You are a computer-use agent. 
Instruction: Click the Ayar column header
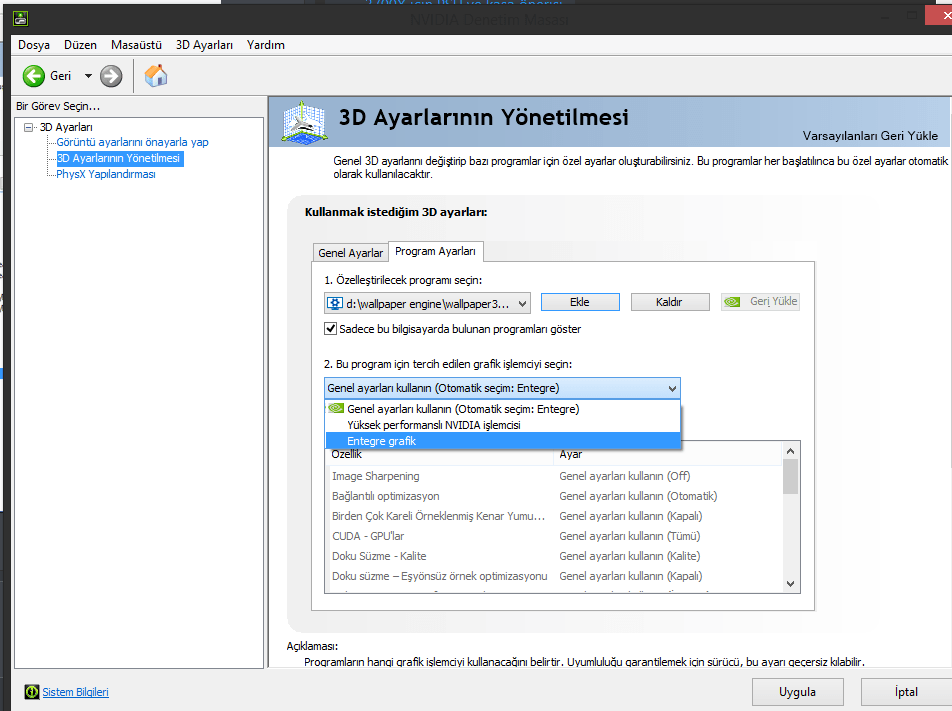click(x=668, y=456)
